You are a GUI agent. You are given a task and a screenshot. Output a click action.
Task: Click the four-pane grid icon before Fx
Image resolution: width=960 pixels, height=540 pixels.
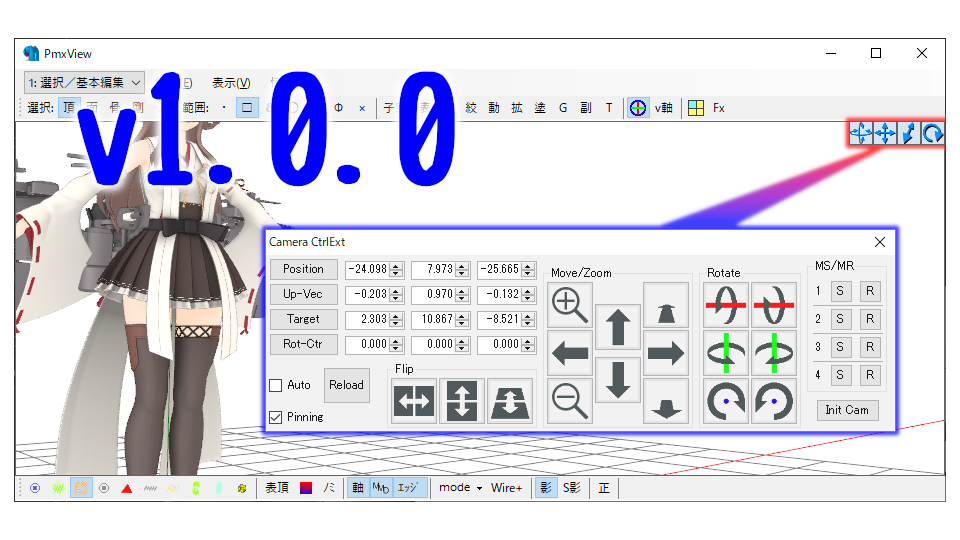tap(696, 108)
